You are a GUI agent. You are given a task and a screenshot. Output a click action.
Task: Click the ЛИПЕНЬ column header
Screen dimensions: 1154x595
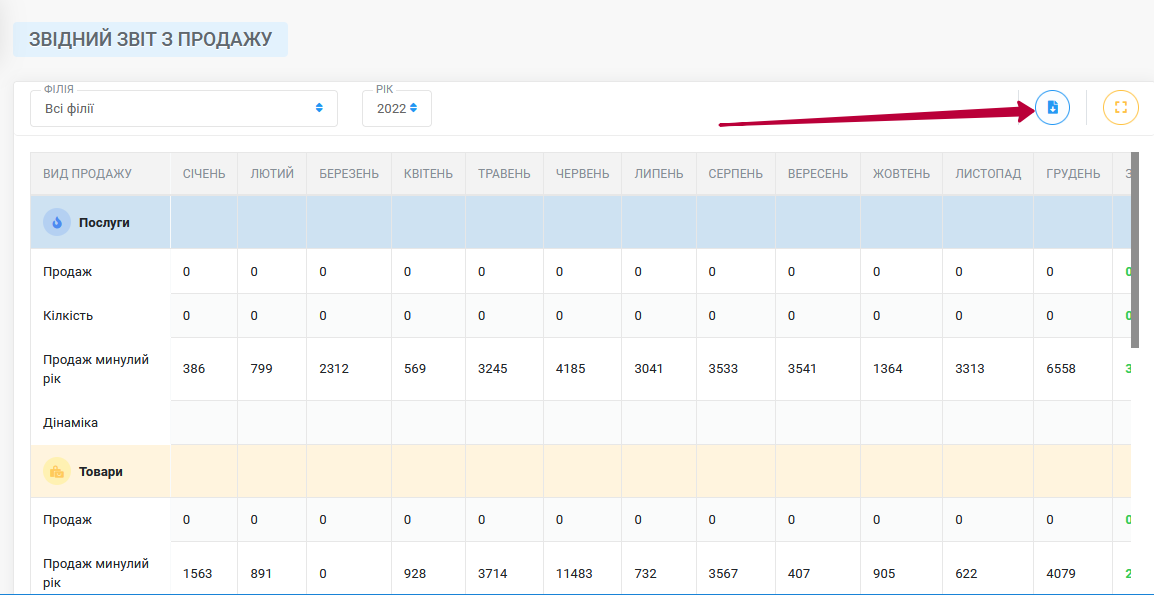coord(659,174)
